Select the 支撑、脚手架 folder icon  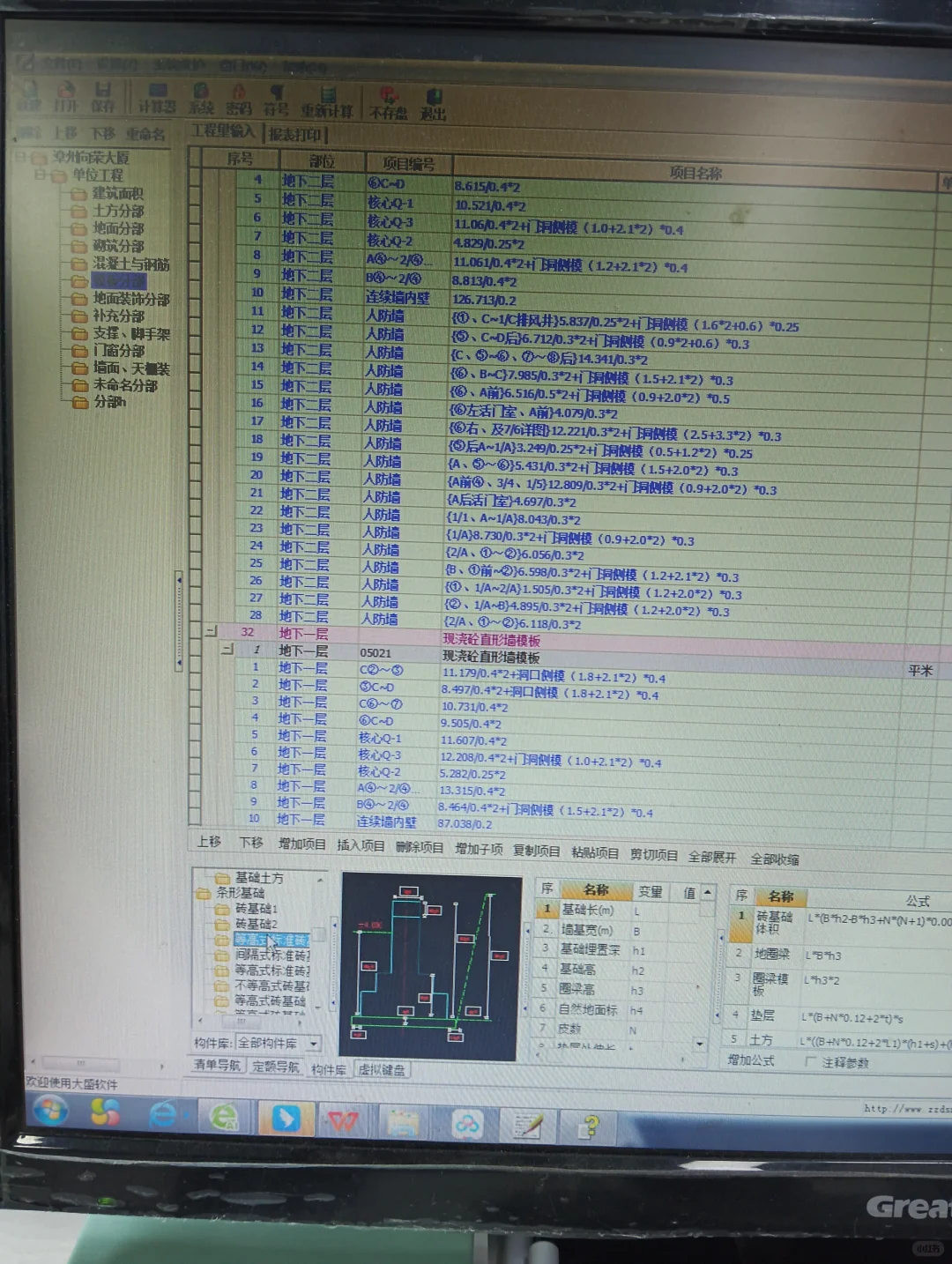tap(79, 333)
